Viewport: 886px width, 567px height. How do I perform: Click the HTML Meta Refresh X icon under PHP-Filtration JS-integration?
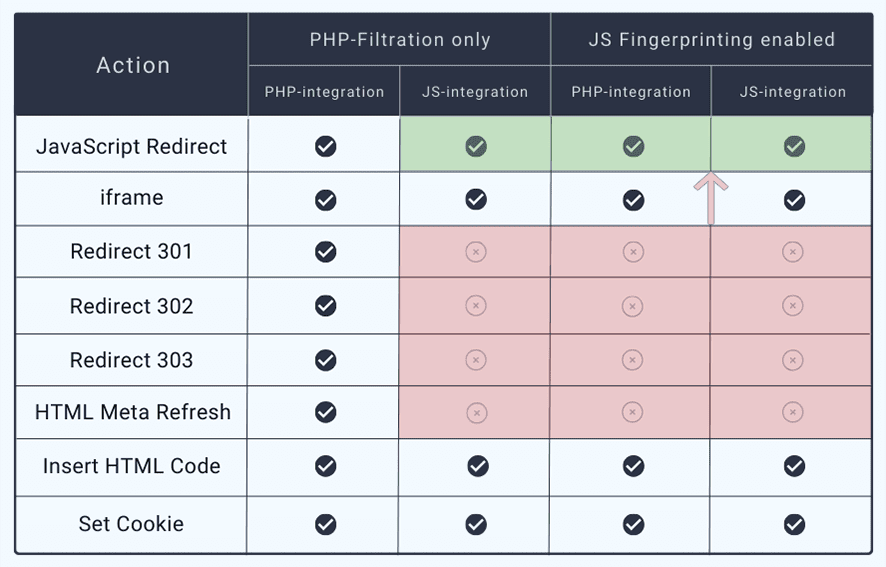(476, 412)
